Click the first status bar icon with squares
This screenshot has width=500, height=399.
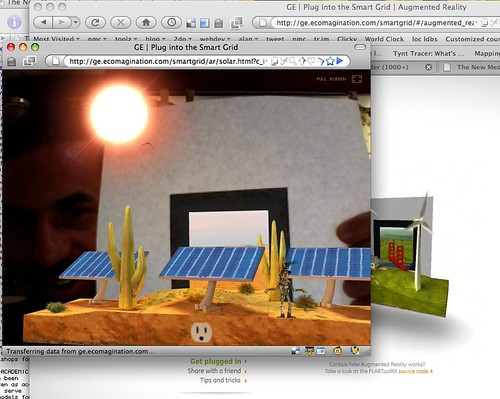coord(295,351)
